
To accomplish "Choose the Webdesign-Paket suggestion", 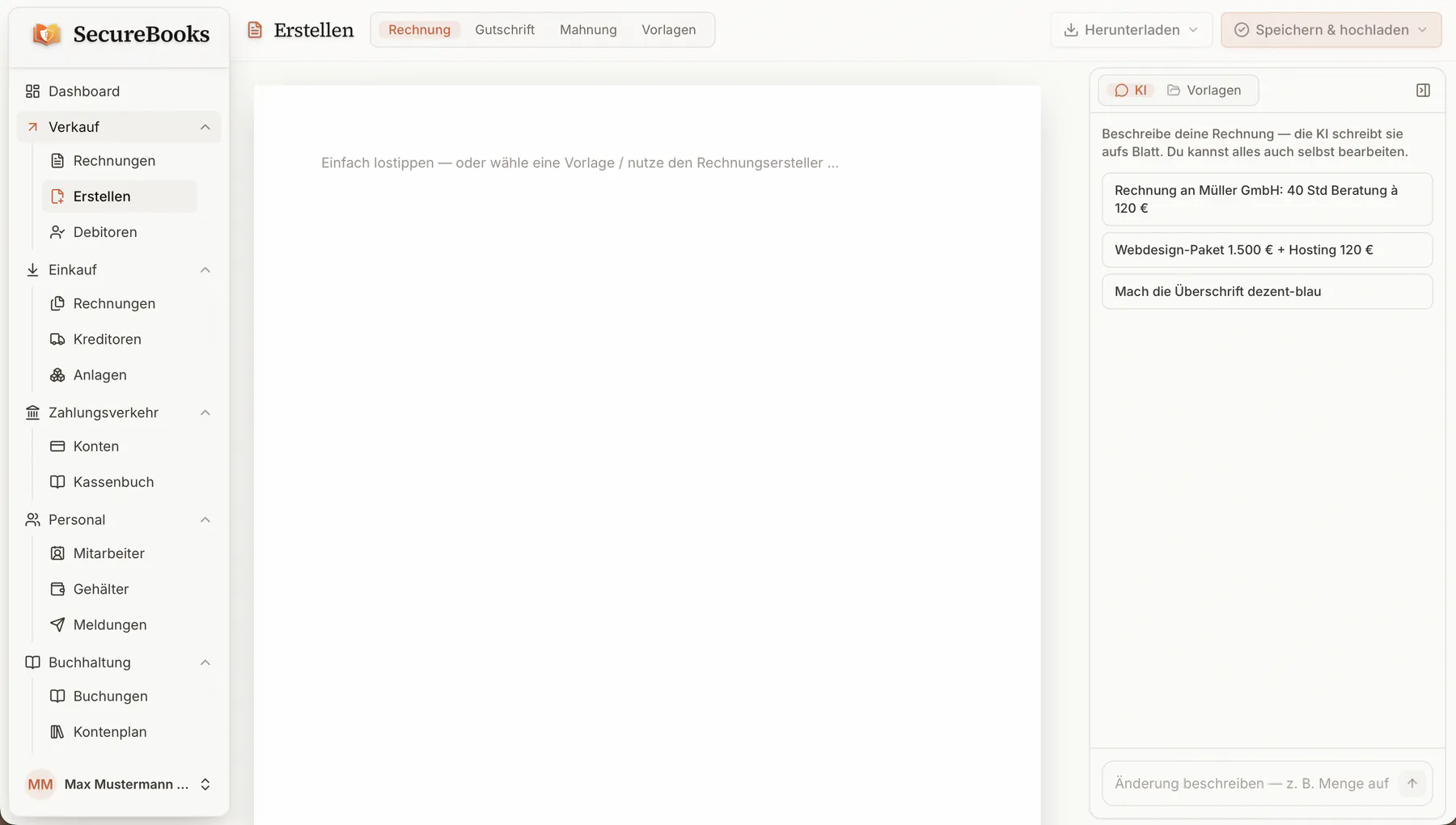I will pos(1267,250).
